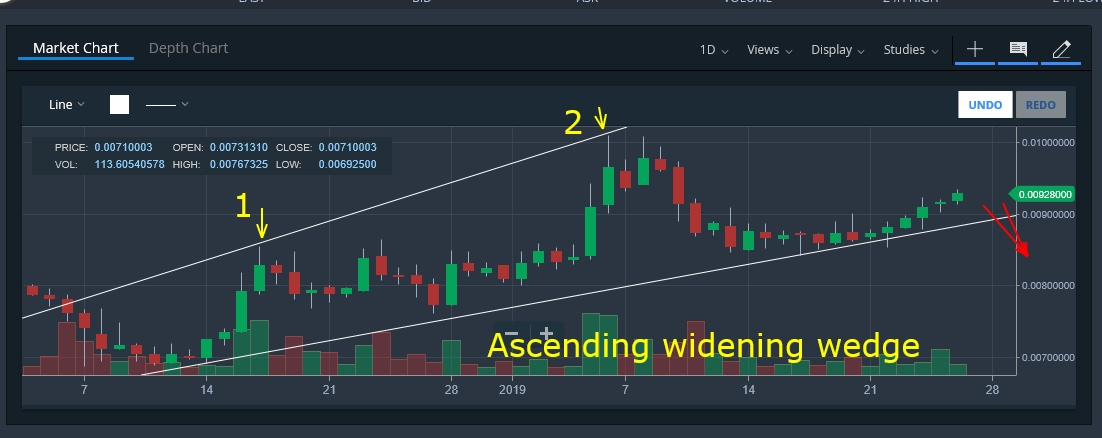This screenshot has width=1102, height=438.
Task: Click the OPEN value 0.00731310
Action: pyautogui.click(x=238, y=148)
